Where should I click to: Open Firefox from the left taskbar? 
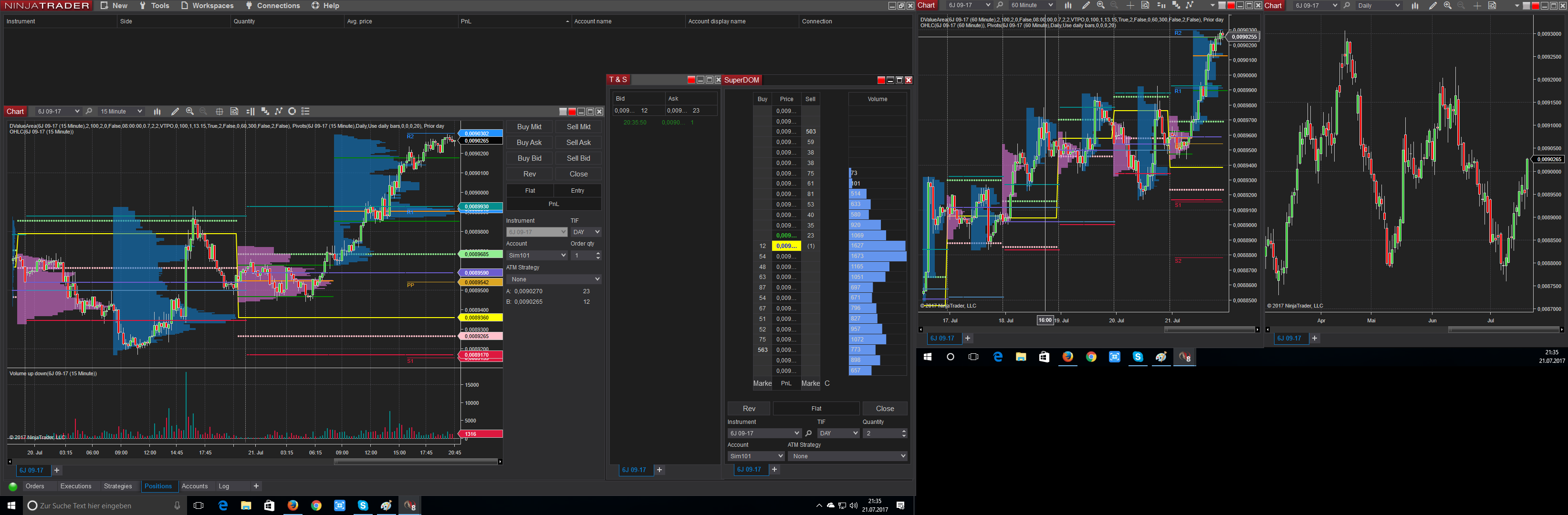[293, 505]
